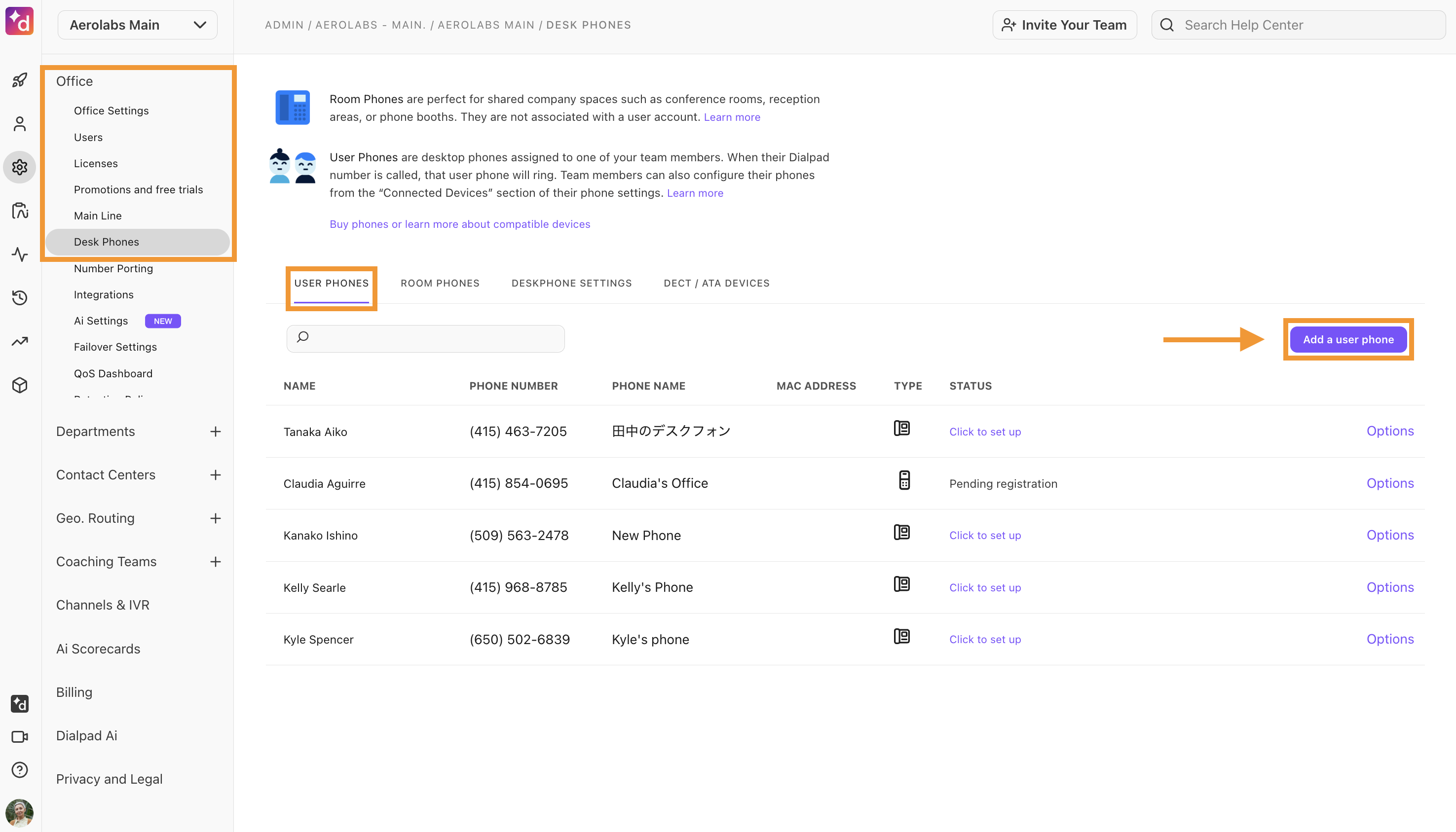
Task: Open the Aerolabs Main office dropdown
Action: coord(137,25)
